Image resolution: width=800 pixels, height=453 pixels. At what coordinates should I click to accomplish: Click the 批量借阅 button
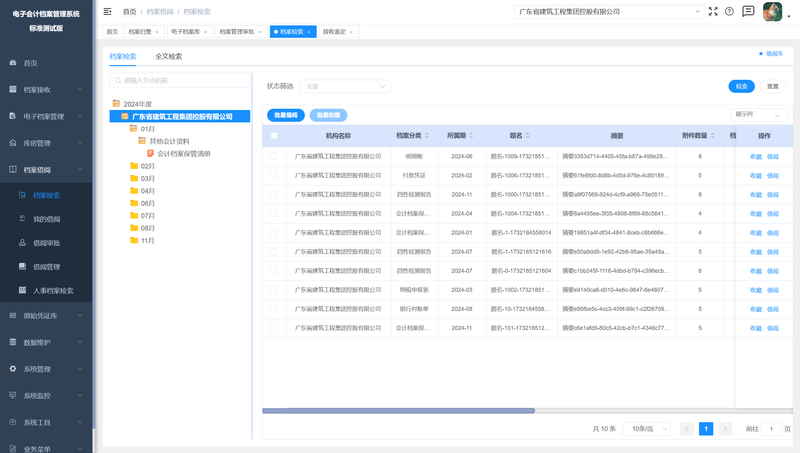coord(286,115)
